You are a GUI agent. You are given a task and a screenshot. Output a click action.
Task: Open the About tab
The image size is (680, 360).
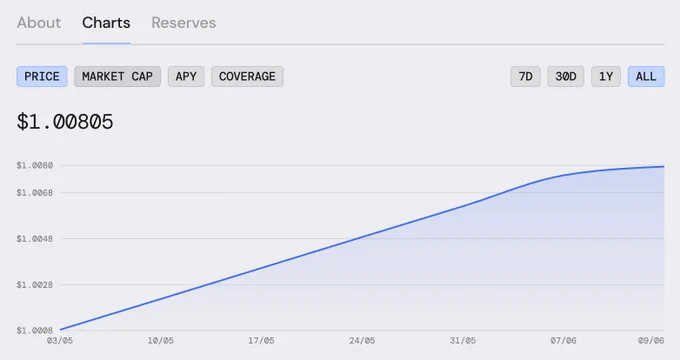[x=39, y=23]
